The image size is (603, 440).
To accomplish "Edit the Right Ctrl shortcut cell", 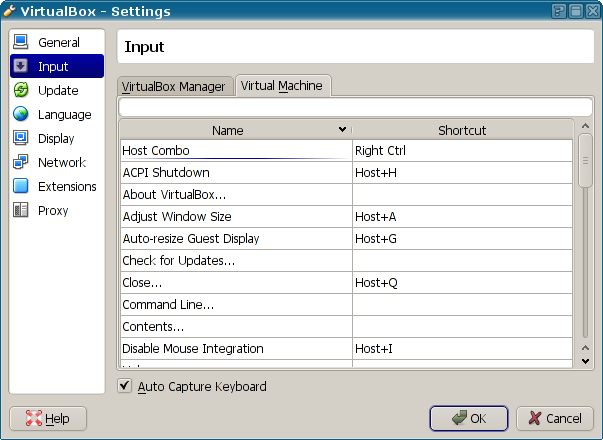I will 462,150.
